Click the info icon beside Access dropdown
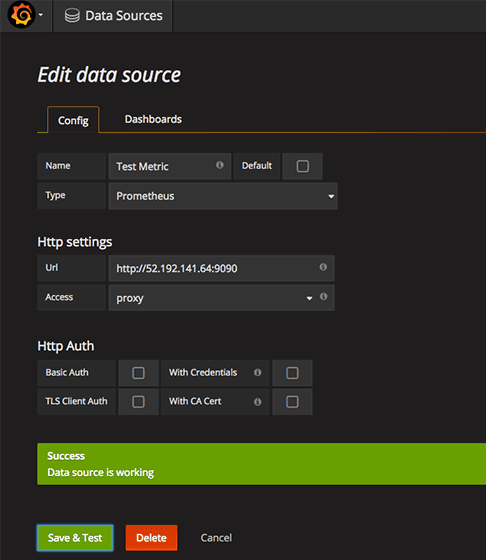The width and height of the screenshot is (486, 560). 324,296
